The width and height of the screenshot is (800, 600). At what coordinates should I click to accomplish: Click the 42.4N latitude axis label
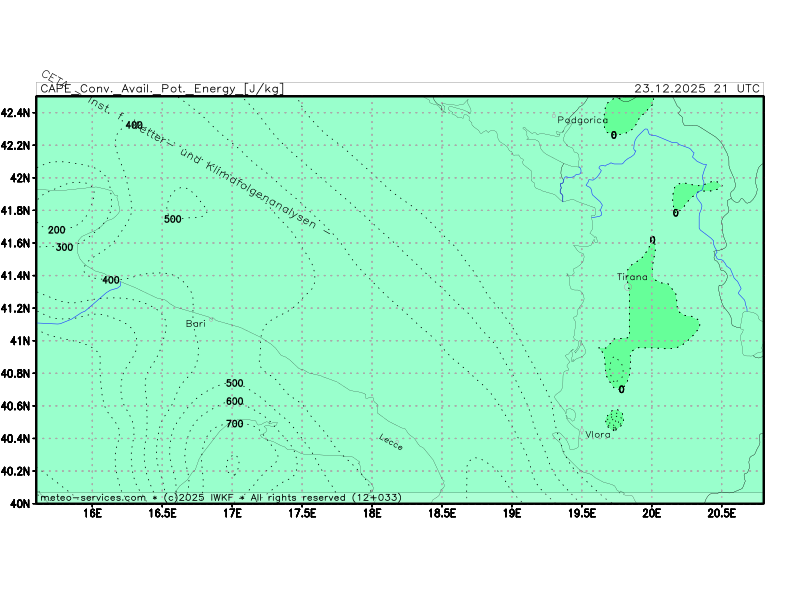17,113
